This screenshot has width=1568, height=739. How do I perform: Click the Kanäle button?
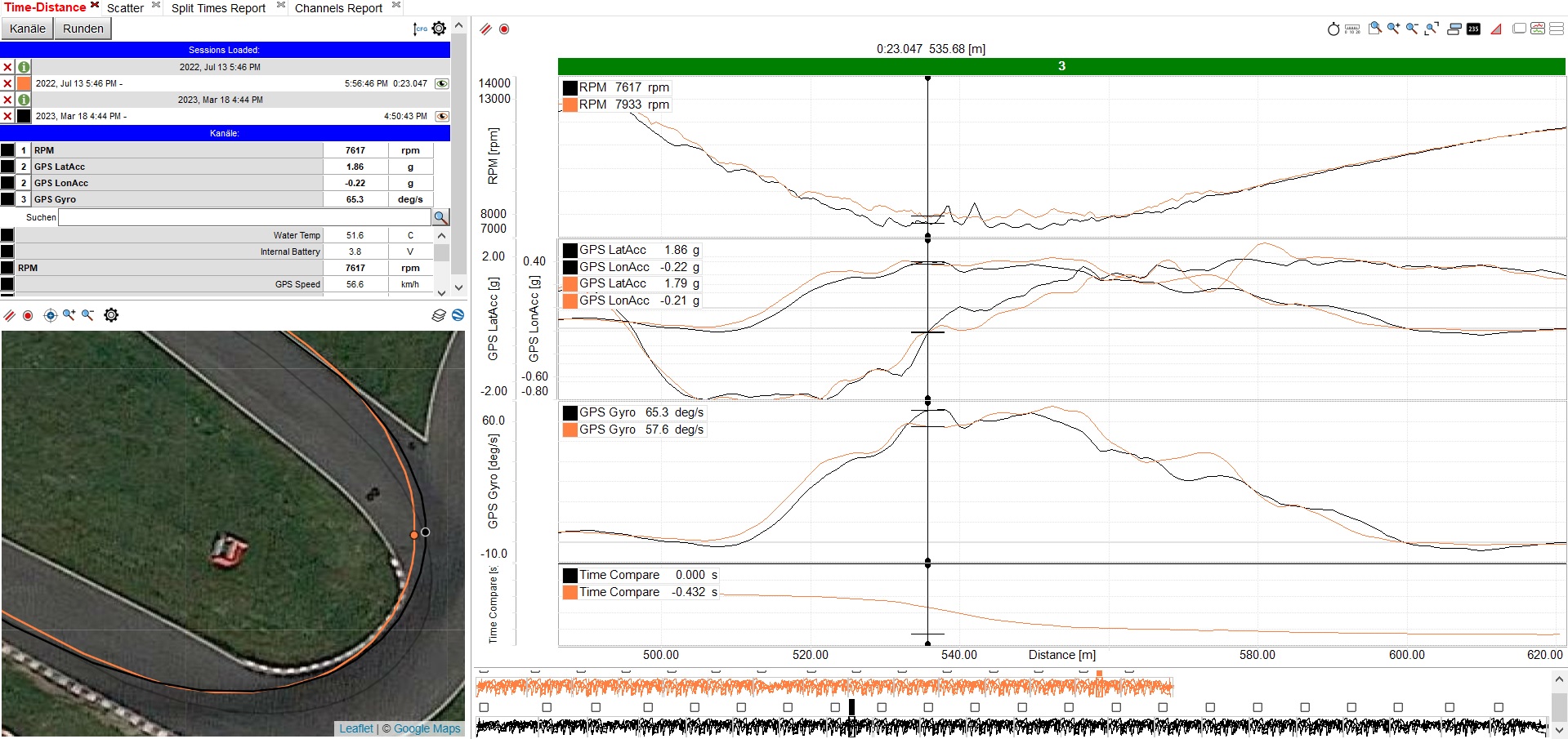pos(27,29)
